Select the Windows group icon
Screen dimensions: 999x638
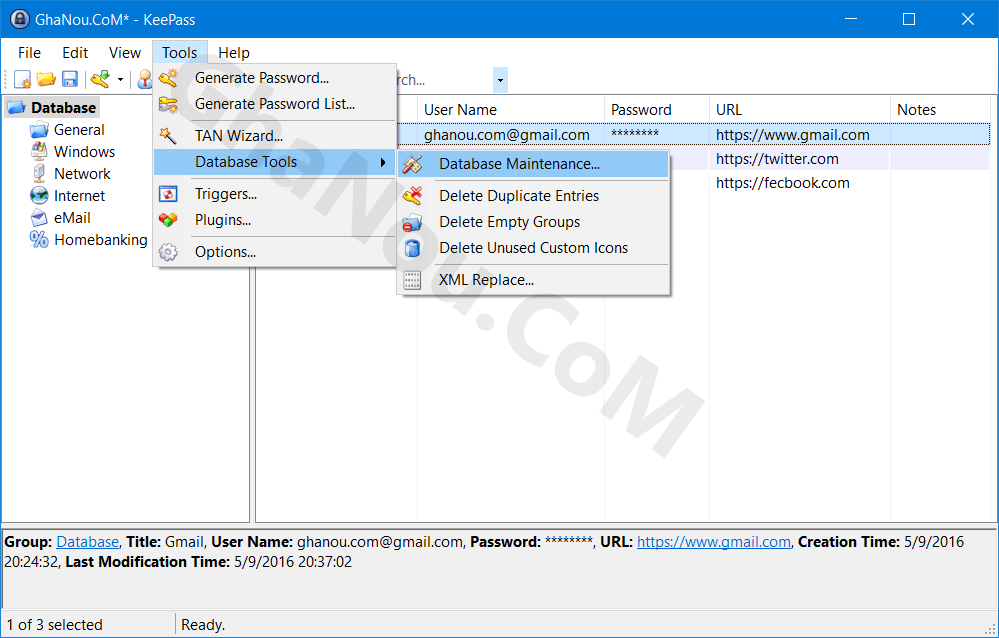[x=40, y=152]
